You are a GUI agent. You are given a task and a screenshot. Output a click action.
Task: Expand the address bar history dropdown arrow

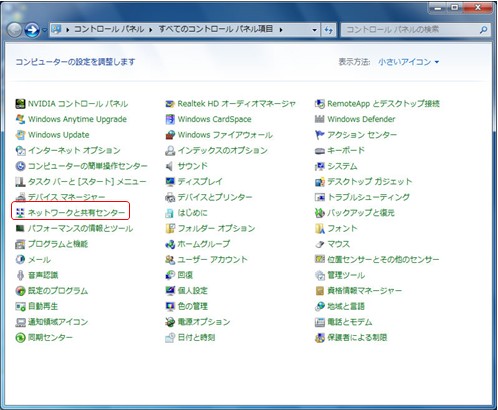tap(314, 30)
